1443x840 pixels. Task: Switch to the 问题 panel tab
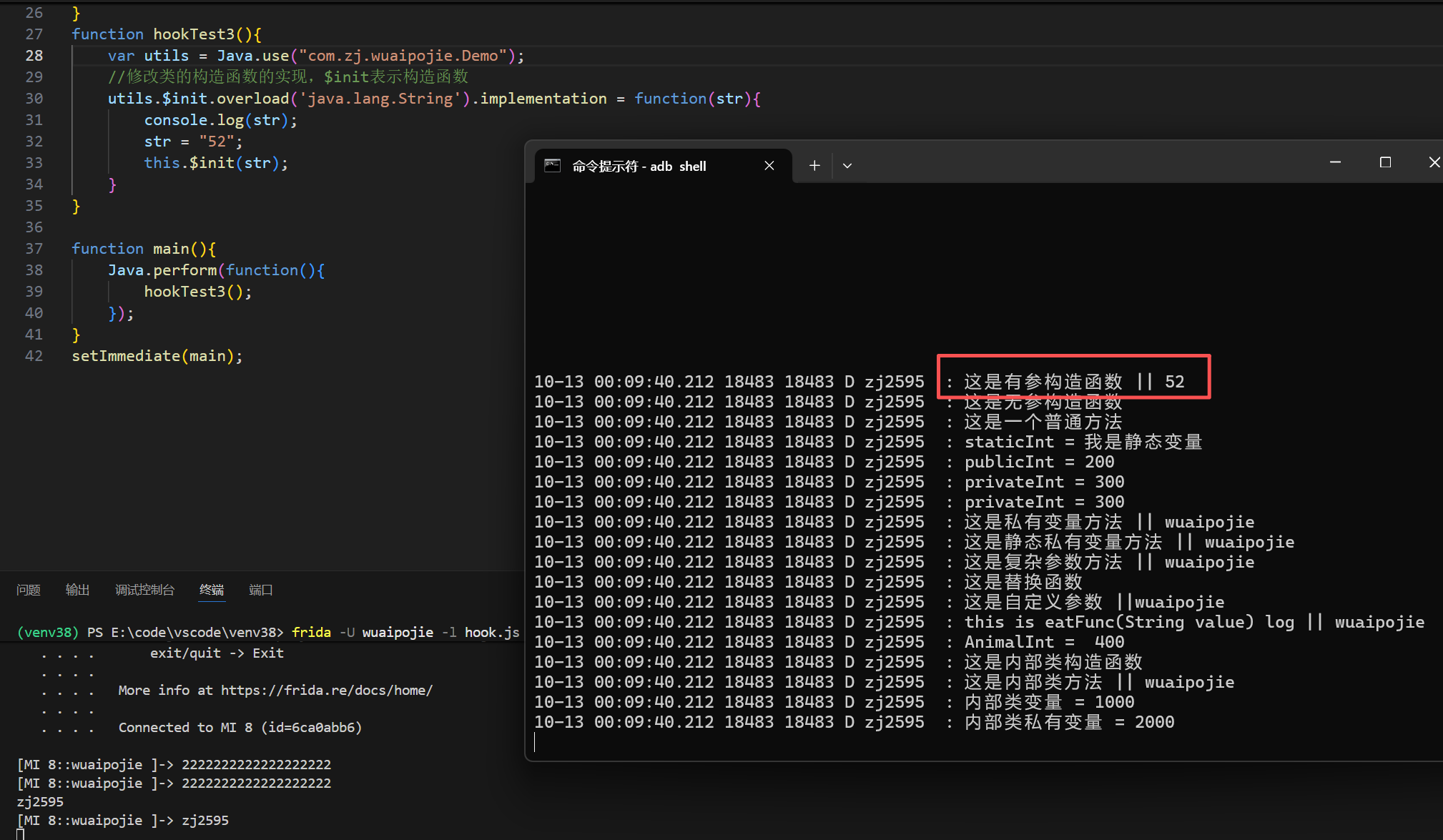coord(29,590)
